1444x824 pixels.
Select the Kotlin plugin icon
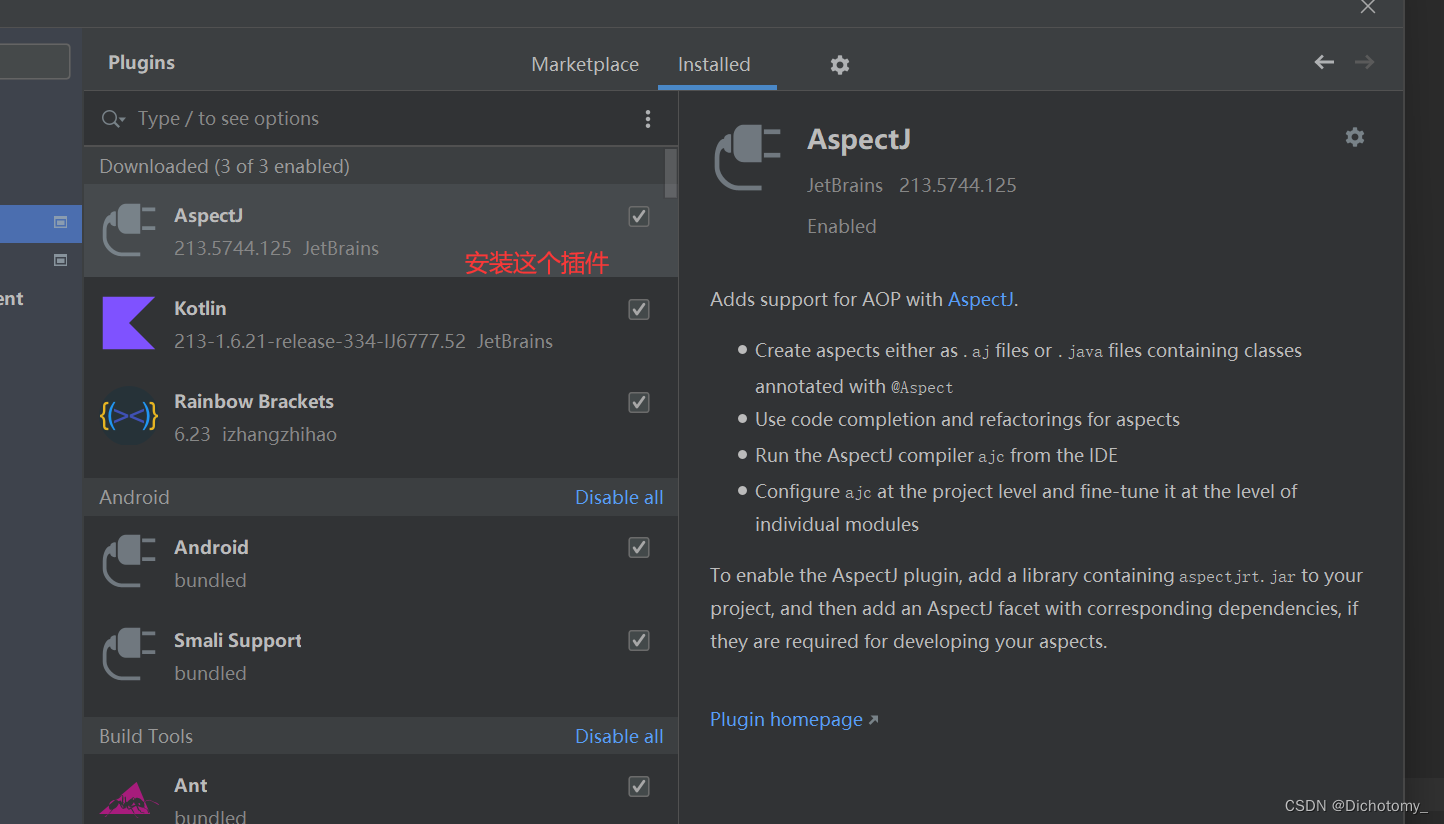click(128, 323)
